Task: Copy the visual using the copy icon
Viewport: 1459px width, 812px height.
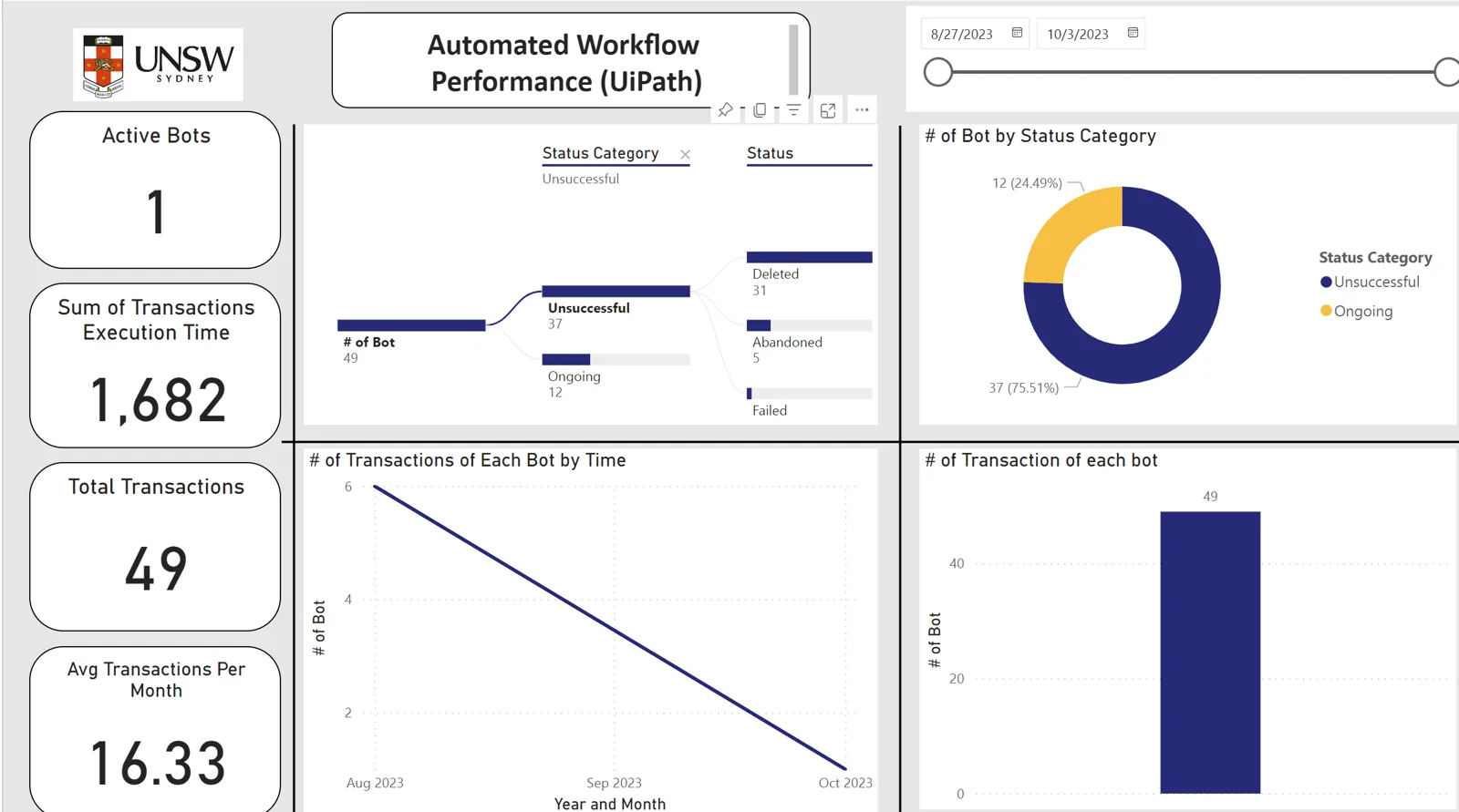Action: click(760, 110)
